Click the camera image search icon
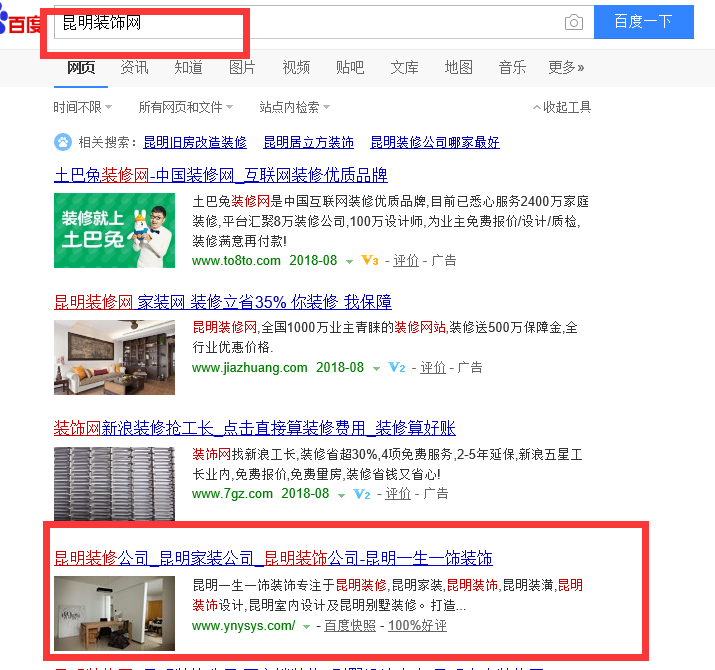 tap(573, 22)
